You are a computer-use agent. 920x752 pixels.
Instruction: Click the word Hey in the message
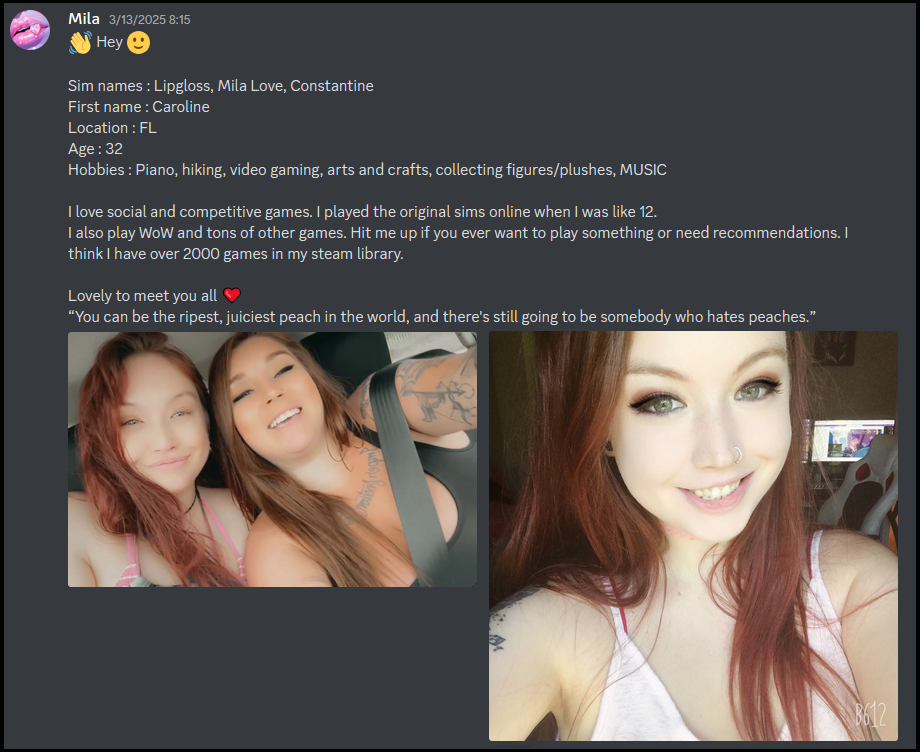tap(109, 42)
